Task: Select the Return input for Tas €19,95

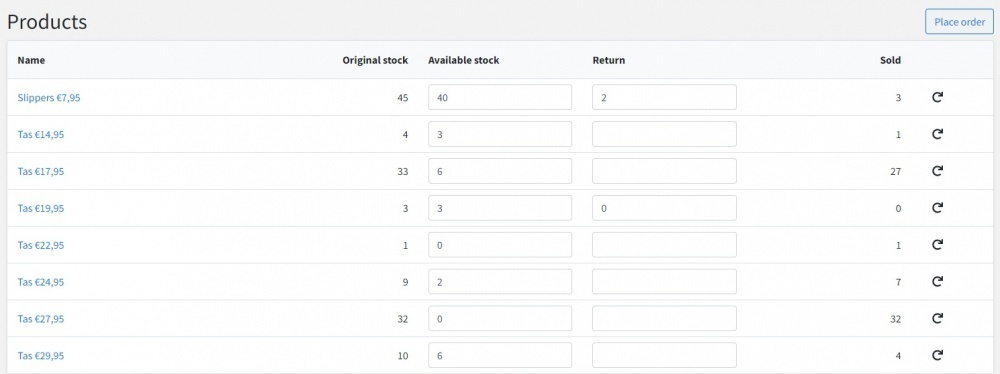Action: 664,207
